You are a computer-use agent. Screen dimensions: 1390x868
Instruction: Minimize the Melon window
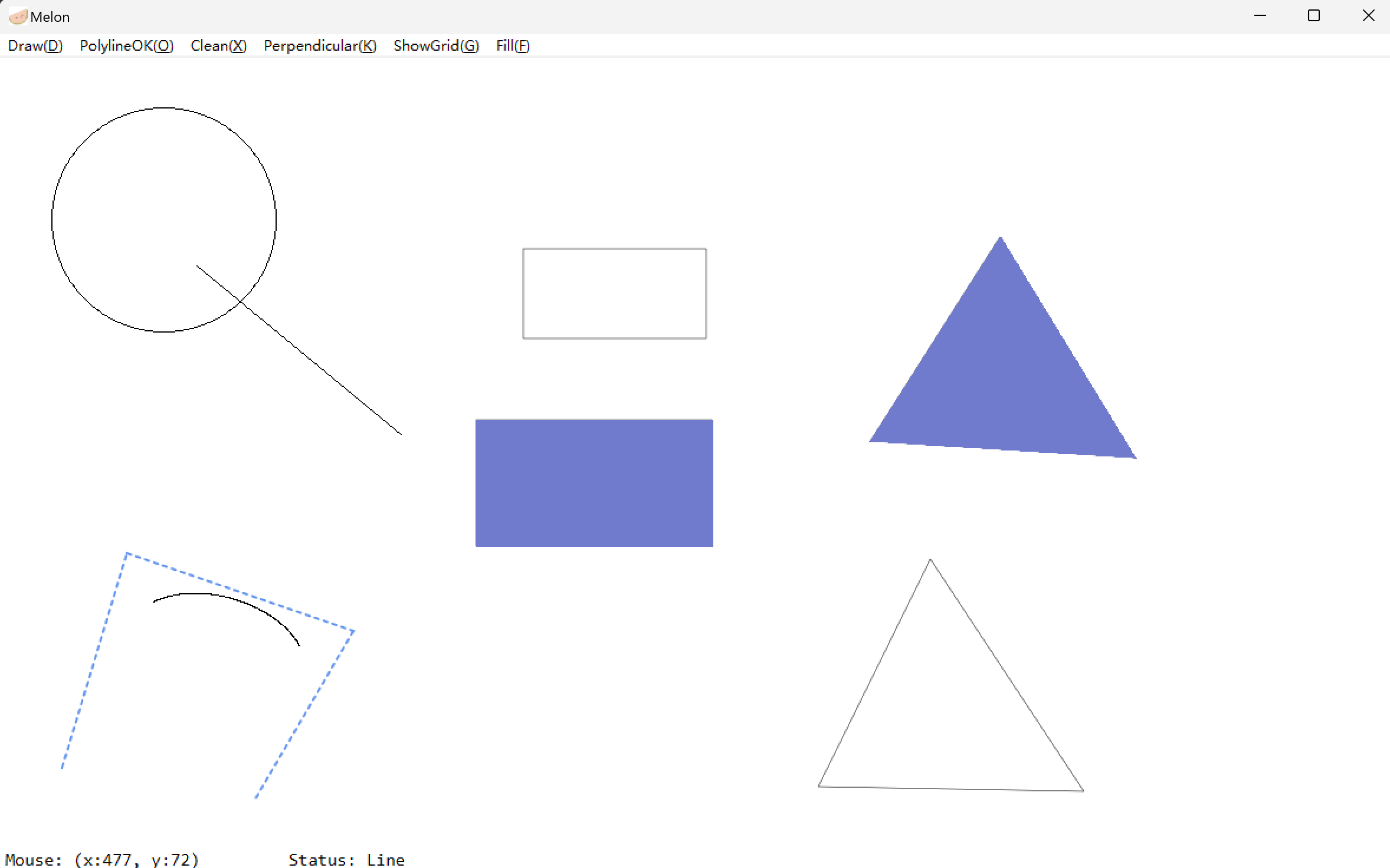(1260, 16)
